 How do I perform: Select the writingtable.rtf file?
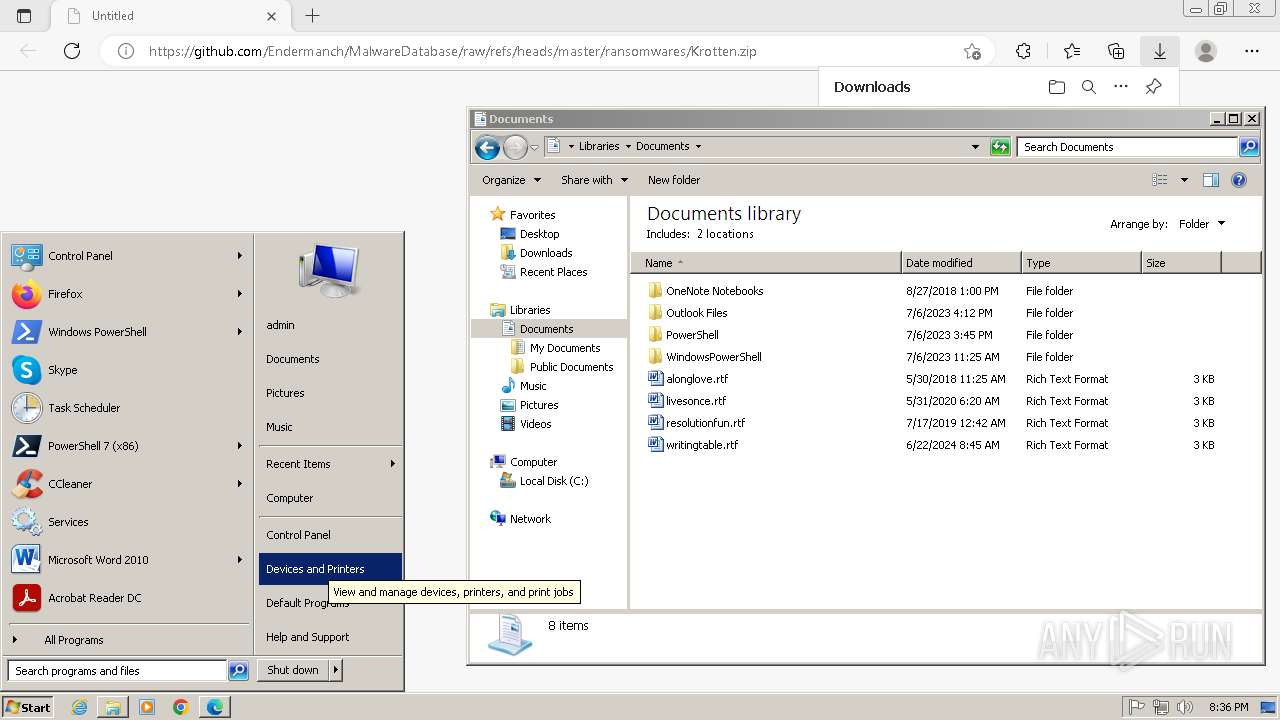click(x=702, y=445)
